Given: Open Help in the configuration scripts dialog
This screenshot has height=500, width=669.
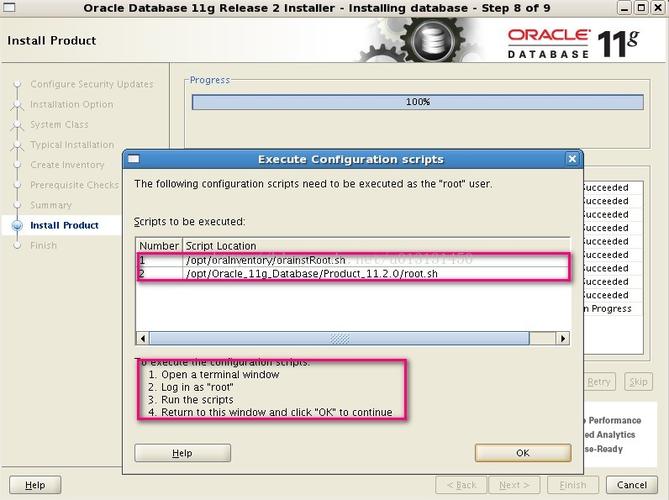Looking at the screenshot, I should click(182, 453).
